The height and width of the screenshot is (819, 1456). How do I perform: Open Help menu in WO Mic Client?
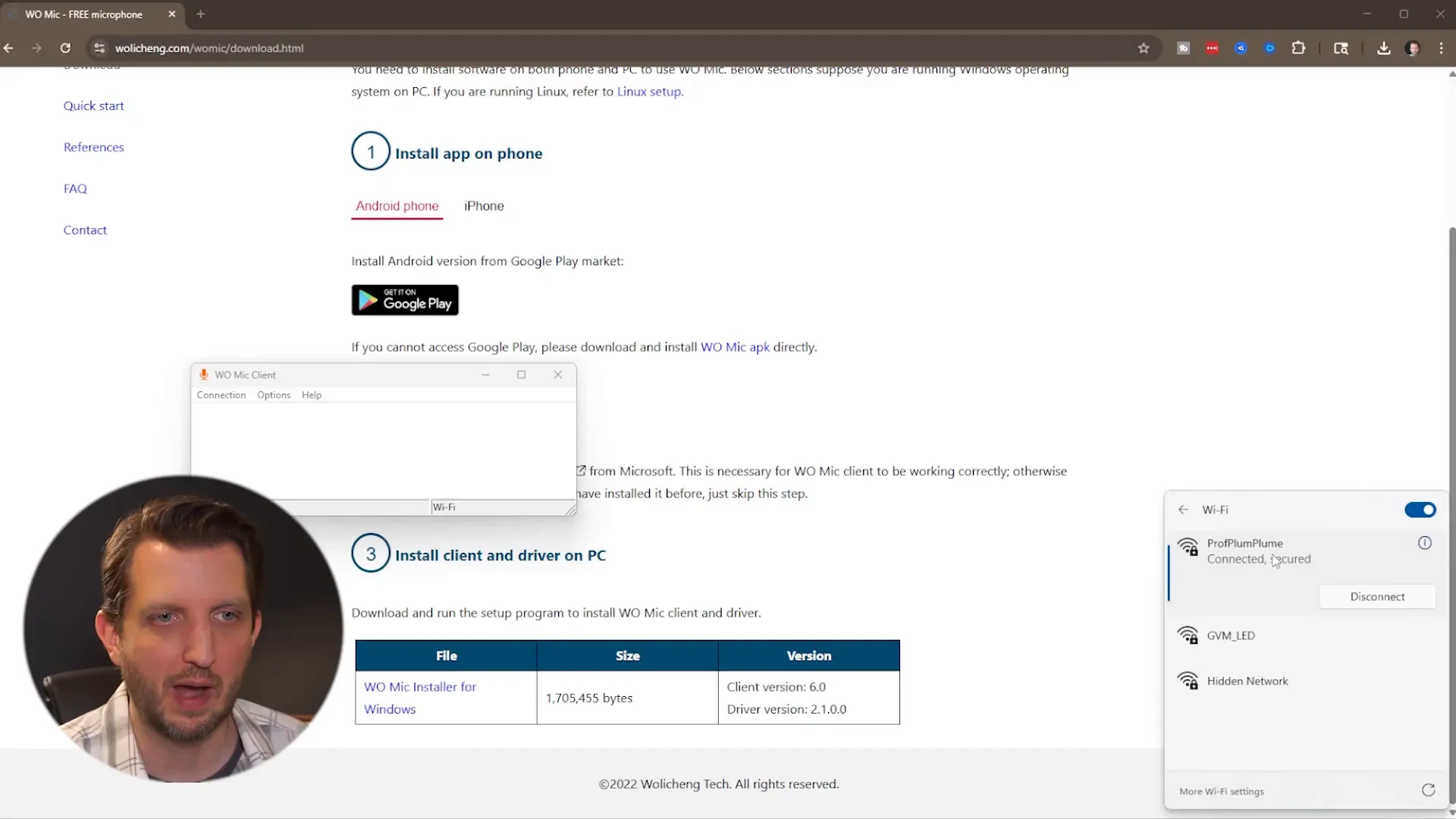pyautogui.click(x=312, y=395)
